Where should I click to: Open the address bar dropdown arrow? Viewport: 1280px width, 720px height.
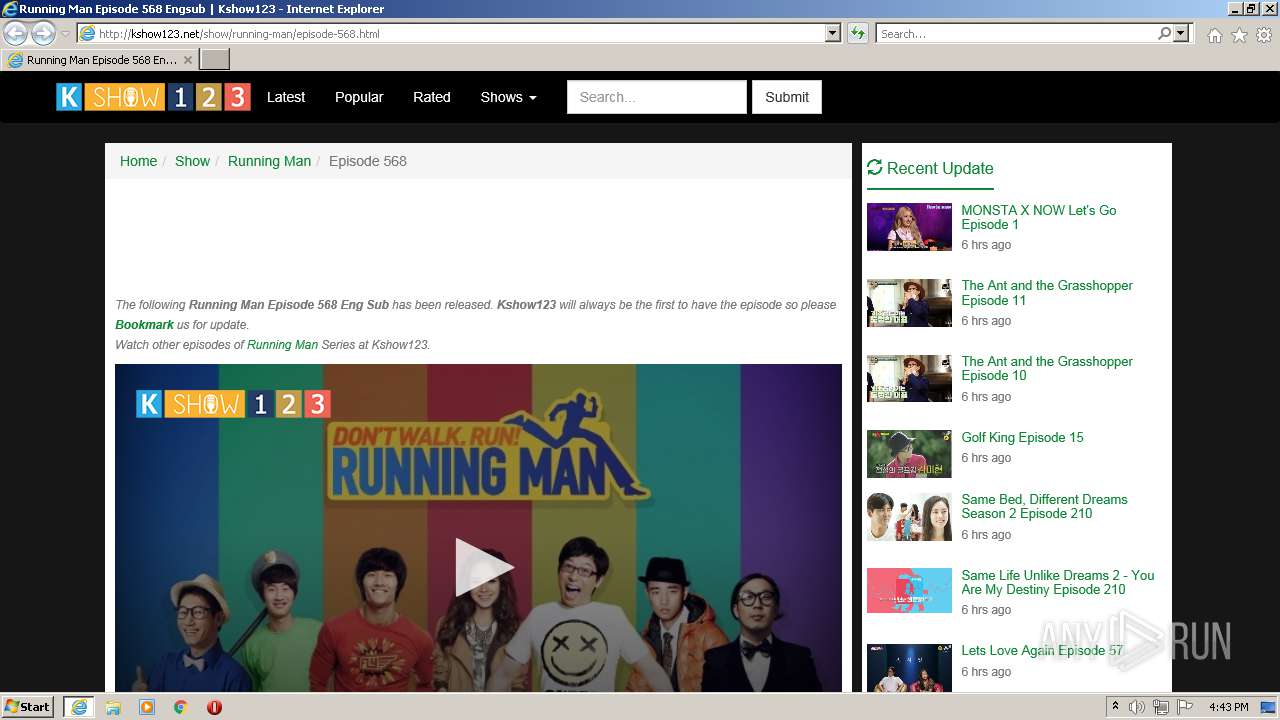coord(833,33)
